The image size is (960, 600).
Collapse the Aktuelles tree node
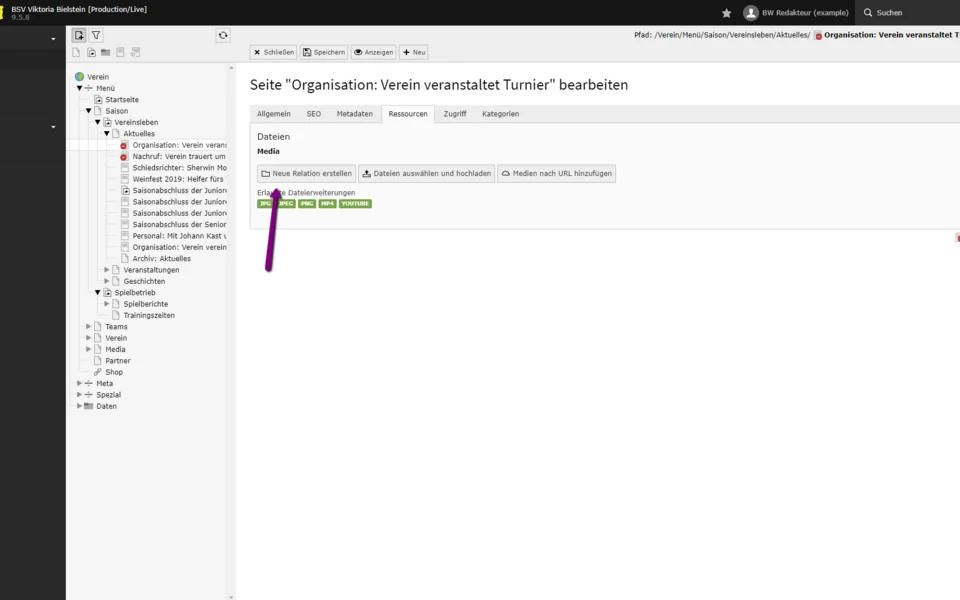click(107, 134)
